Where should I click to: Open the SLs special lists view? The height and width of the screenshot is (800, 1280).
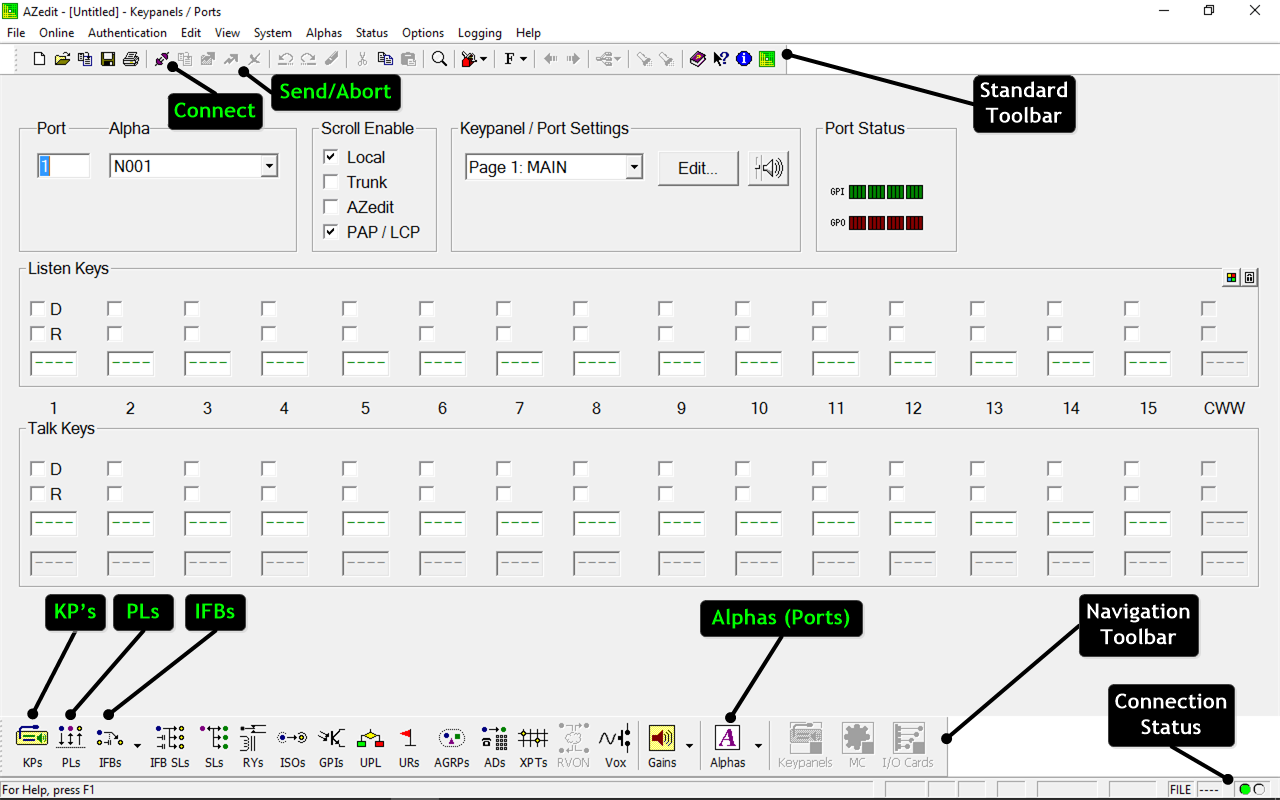tap(214, 746)
